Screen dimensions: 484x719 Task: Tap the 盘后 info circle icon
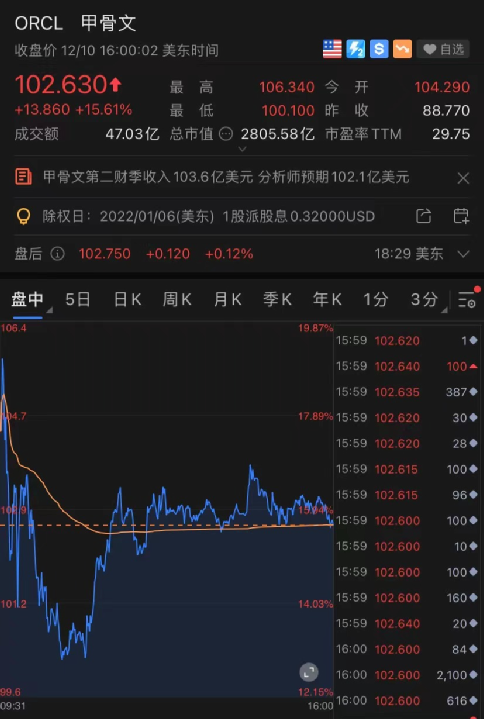(x=57, y=254)
